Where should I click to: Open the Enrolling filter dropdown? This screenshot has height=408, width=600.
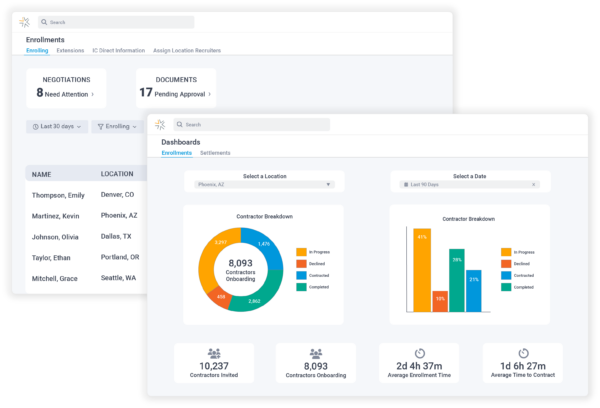tap(117, 127)
